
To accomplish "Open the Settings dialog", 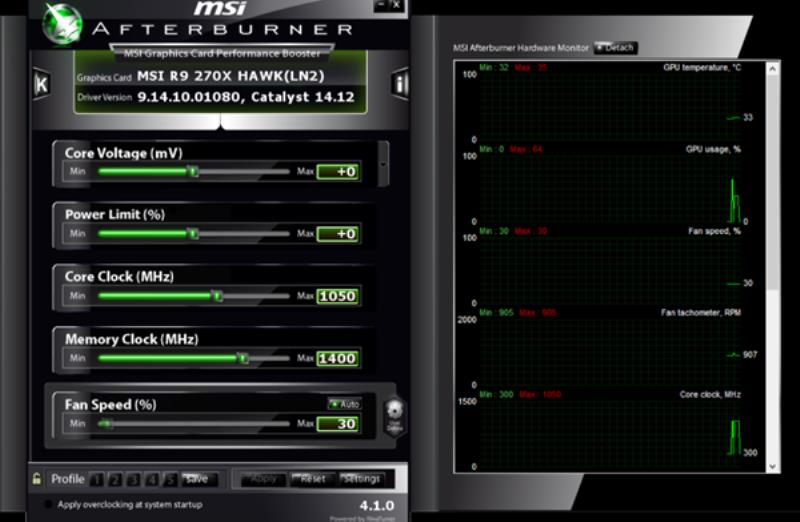I will (362, 479).
